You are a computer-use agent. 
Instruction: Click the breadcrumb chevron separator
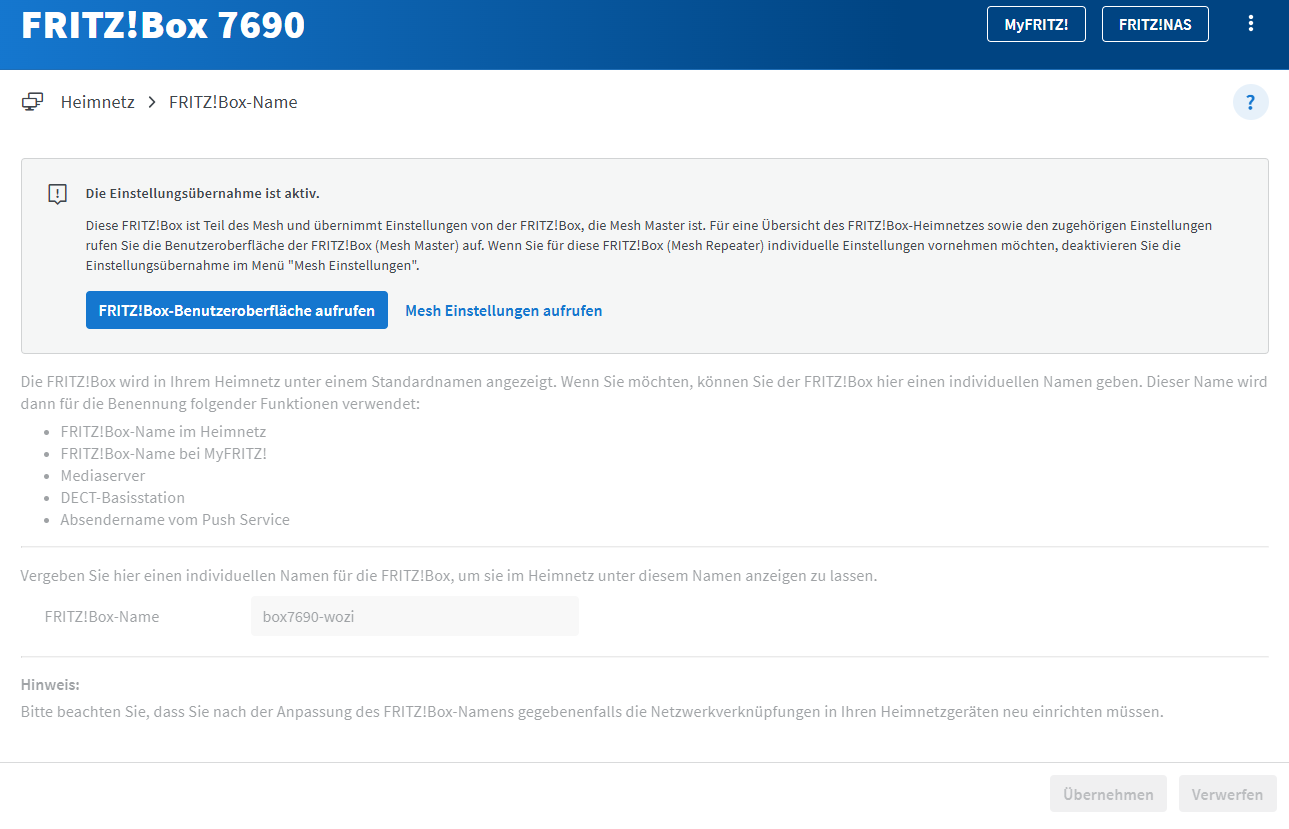152,102
